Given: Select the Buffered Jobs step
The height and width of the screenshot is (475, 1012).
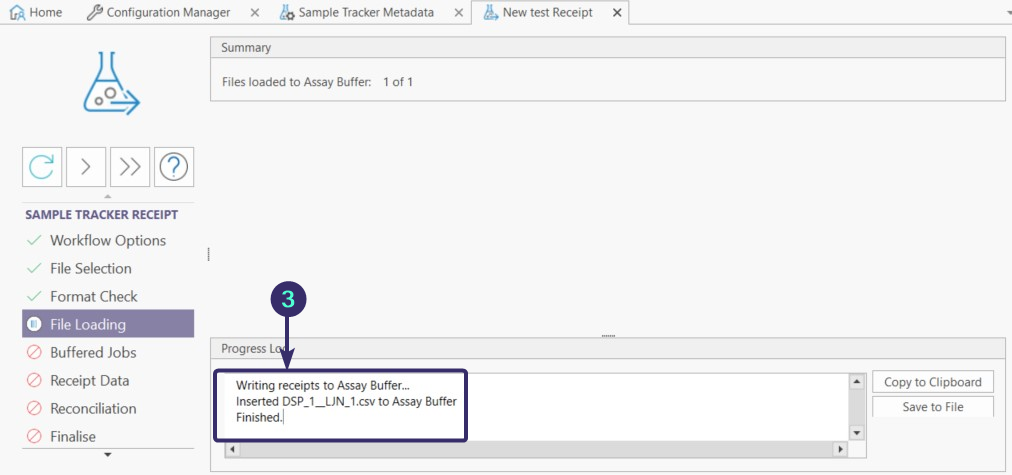Looking at the screenshot, I should pos(93,352).
